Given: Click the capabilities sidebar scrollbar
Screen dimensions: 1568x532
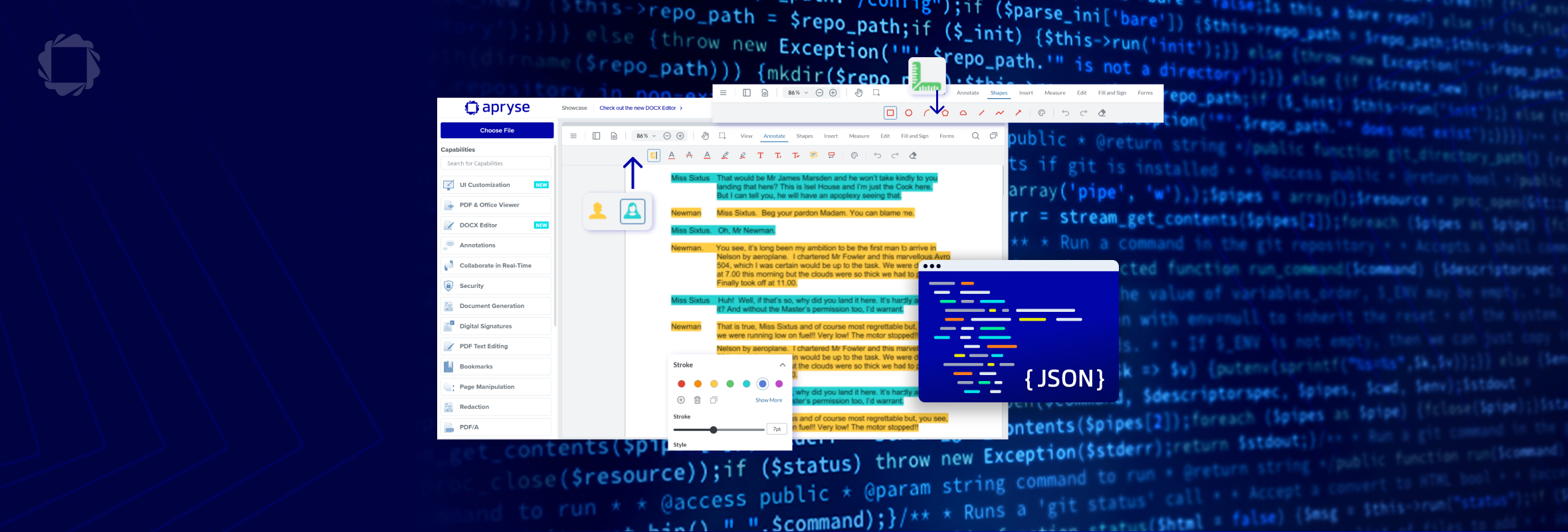Looking at the screenshot, I should (x=555, y=235).
